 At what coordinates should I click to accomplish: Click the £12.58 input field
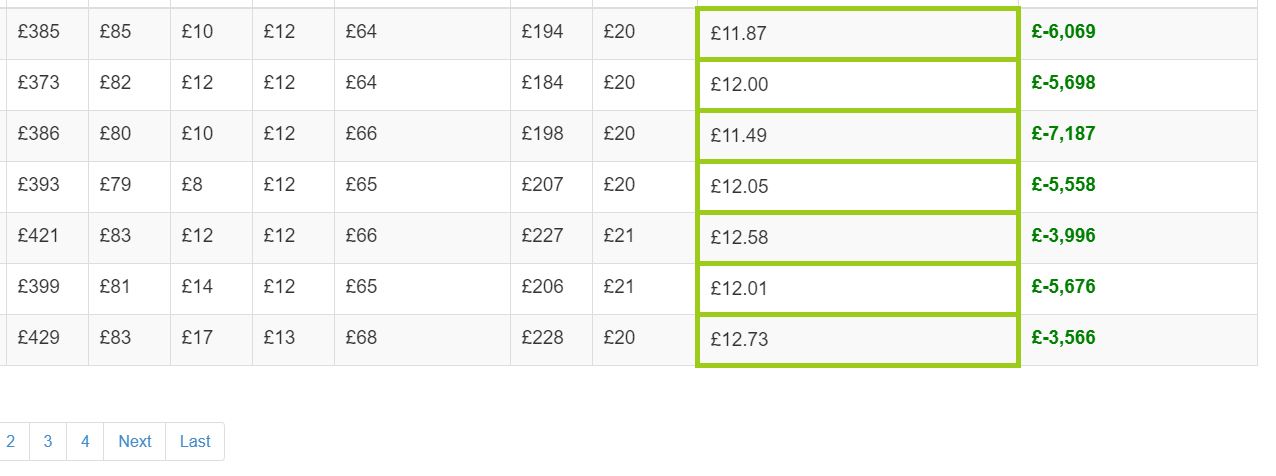point(857,238)
